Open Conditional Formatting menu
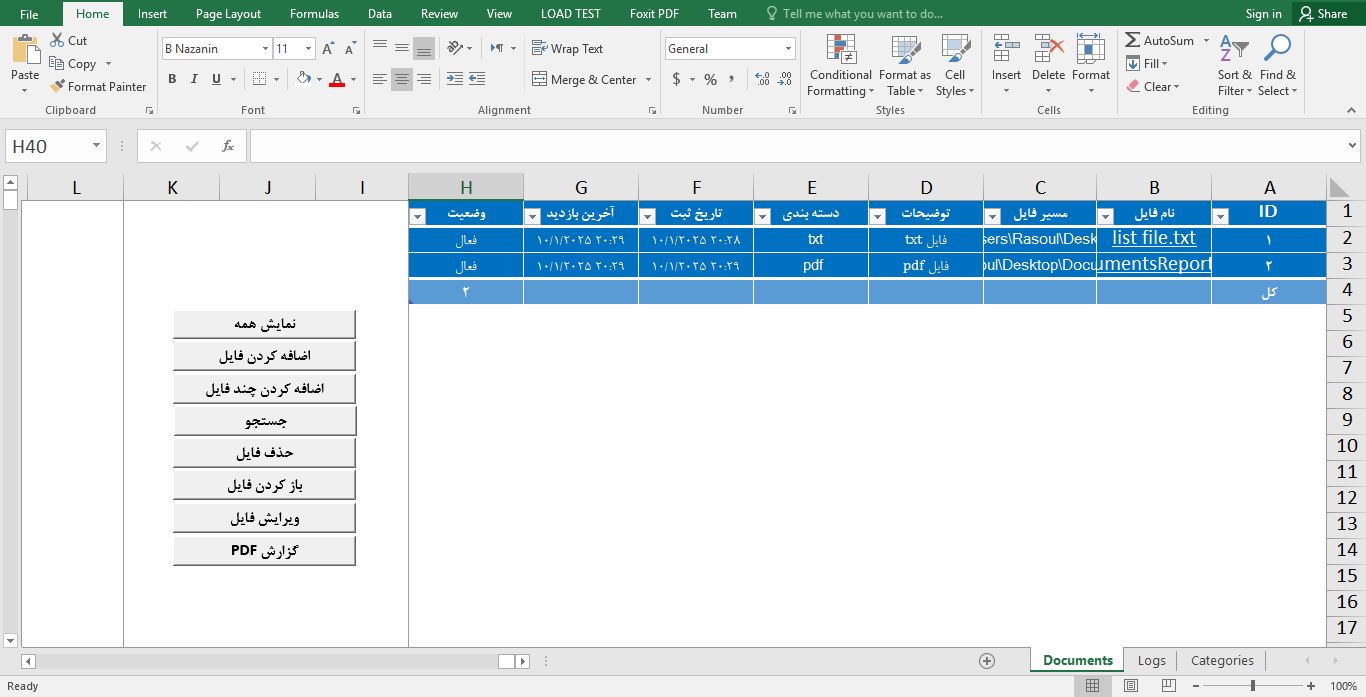 [x=840, y=66]
